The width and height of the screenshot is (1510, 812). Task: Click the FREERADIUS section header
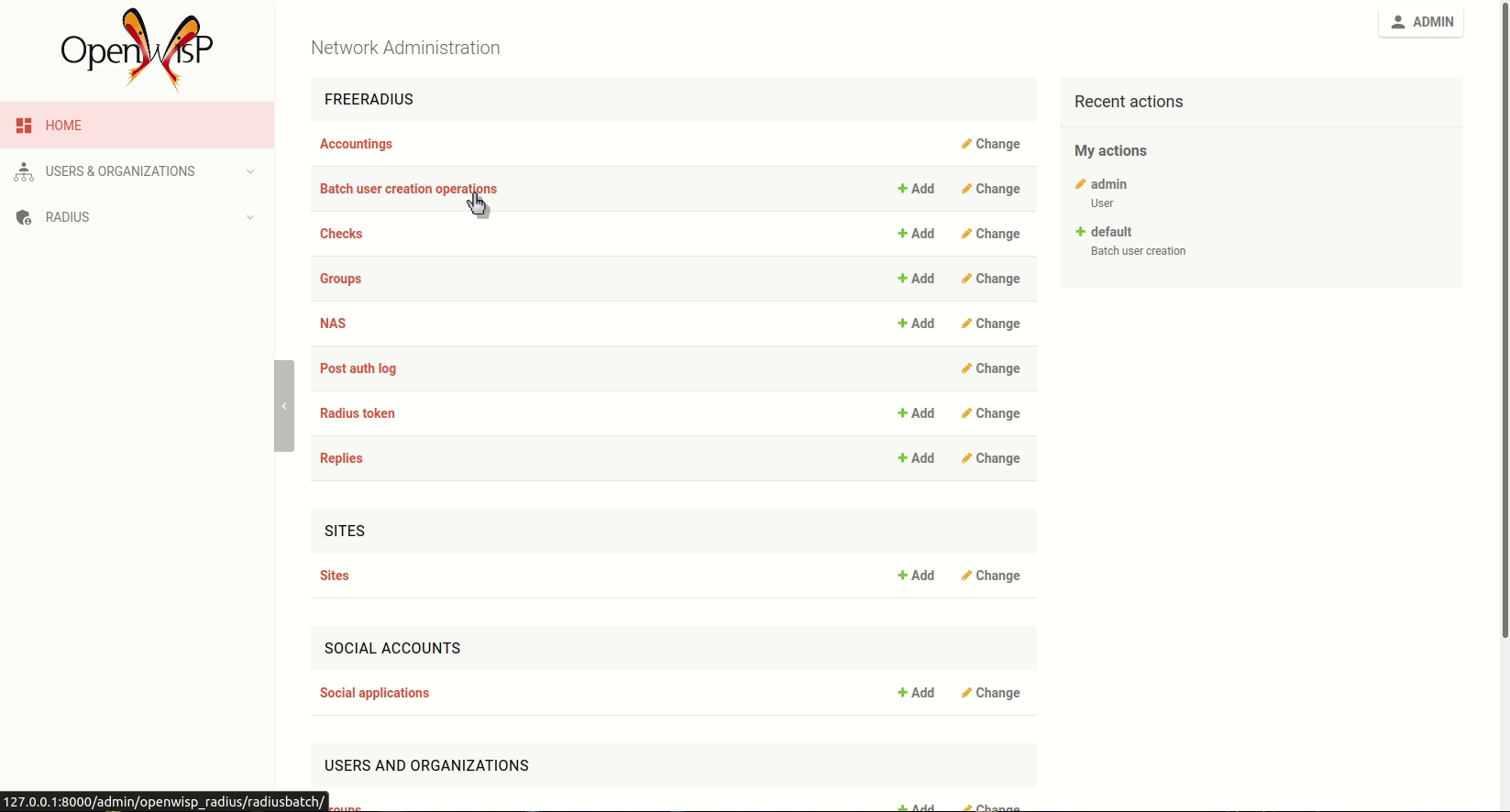coord(674,99)
